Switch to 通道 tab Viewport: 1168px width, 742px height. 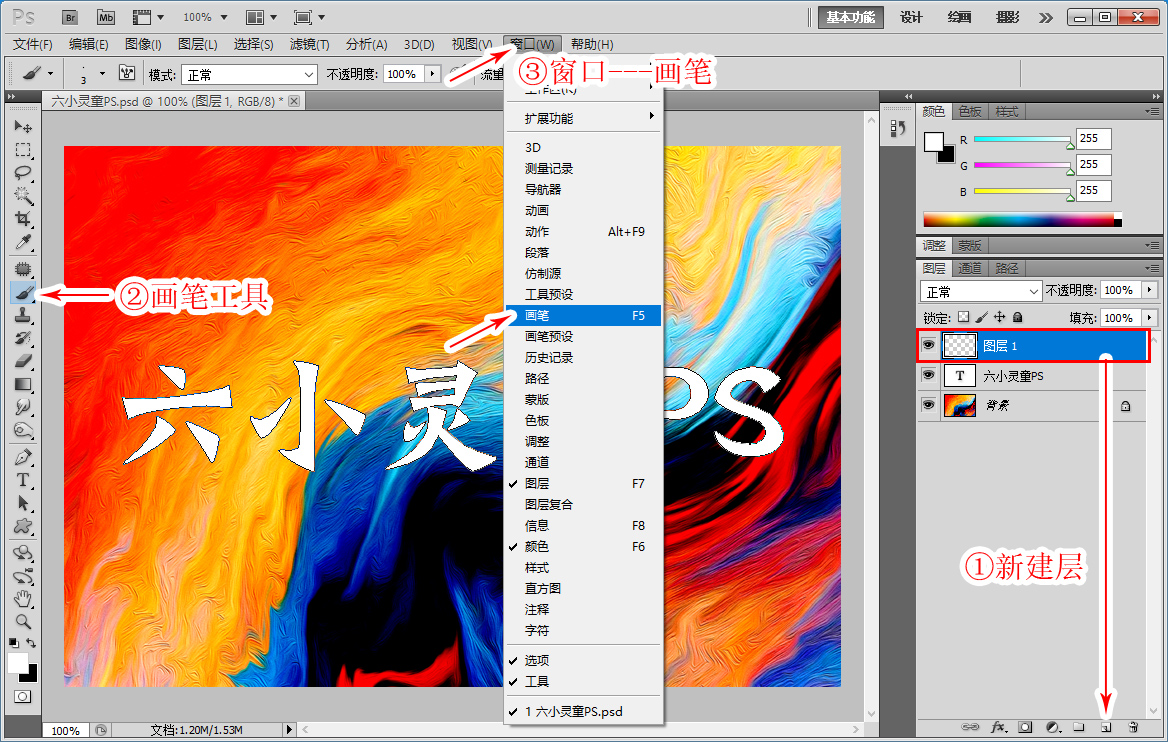tap(969, 268)
